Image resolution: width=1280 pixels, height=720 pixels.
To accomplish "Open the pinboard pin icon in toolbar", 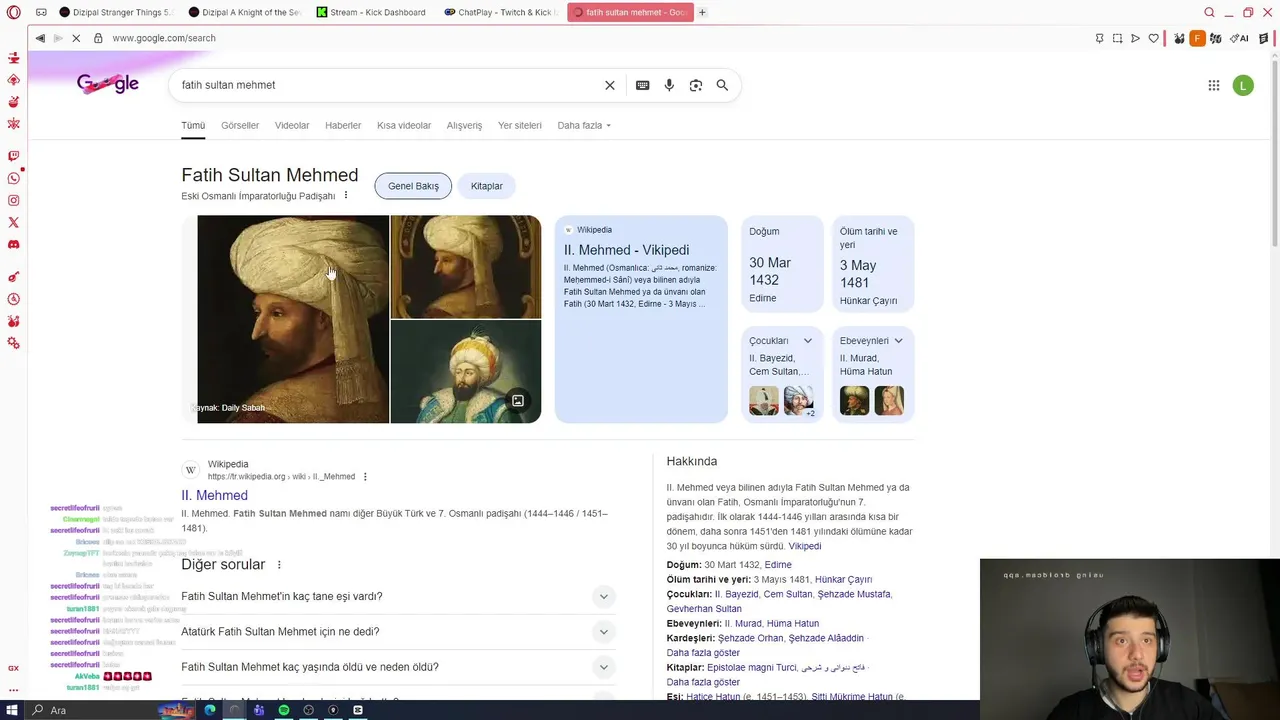I will click(x=1099, y=38).
